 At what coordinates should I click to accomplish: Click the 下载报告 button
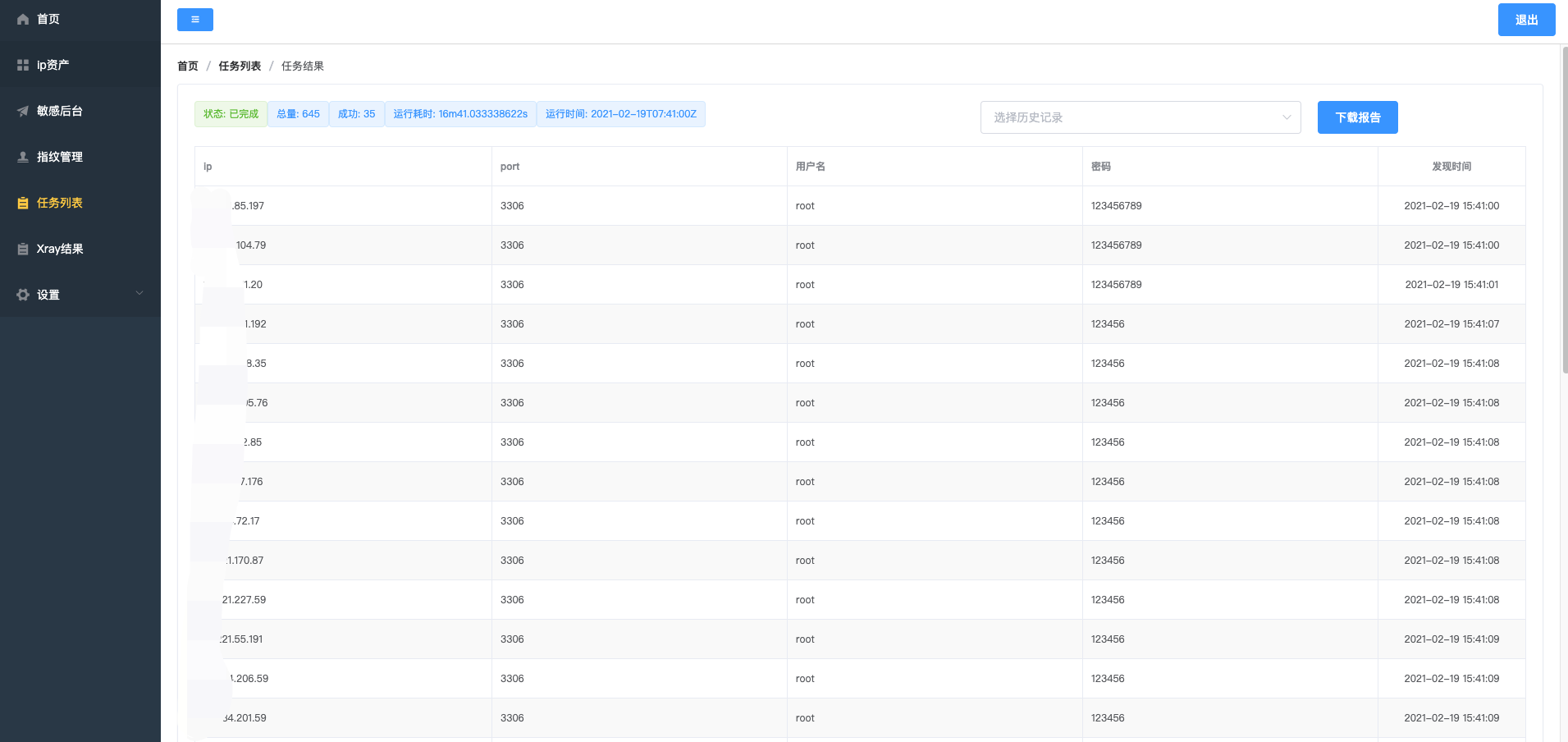[1357, 117]
